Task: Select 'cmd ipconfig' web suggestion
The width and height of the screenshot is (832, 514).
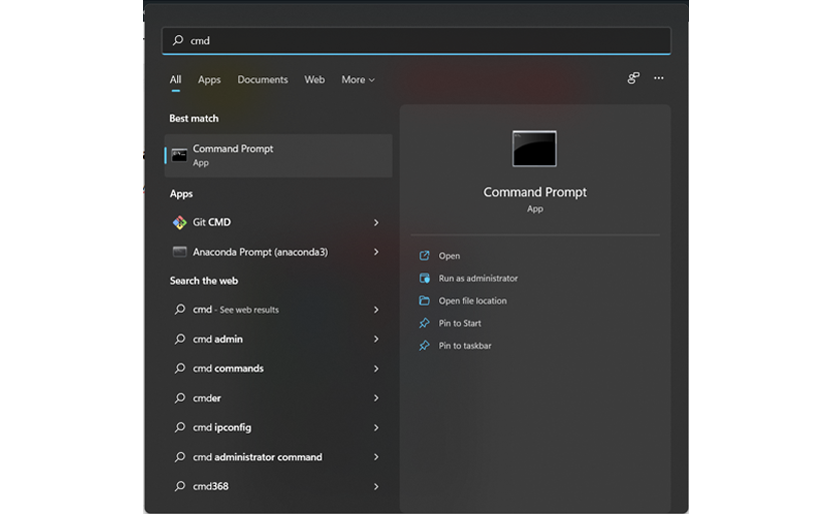Action: tap(279, 427)
